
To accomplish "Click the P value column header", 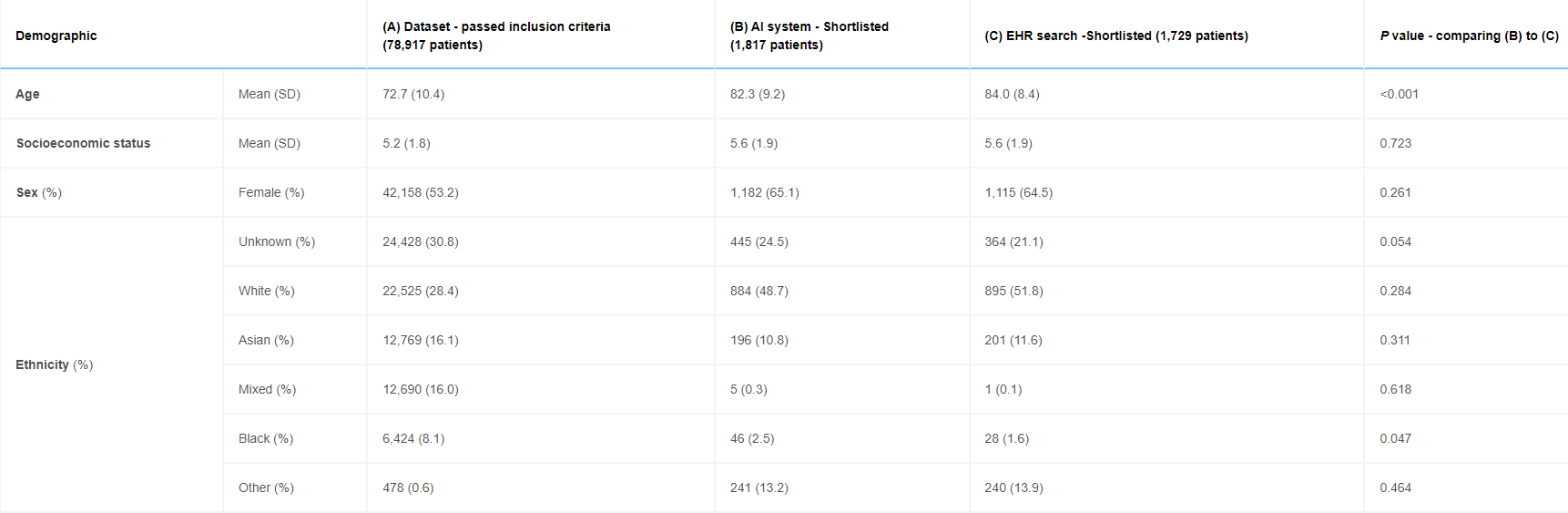I will (x=1468, y=36).
